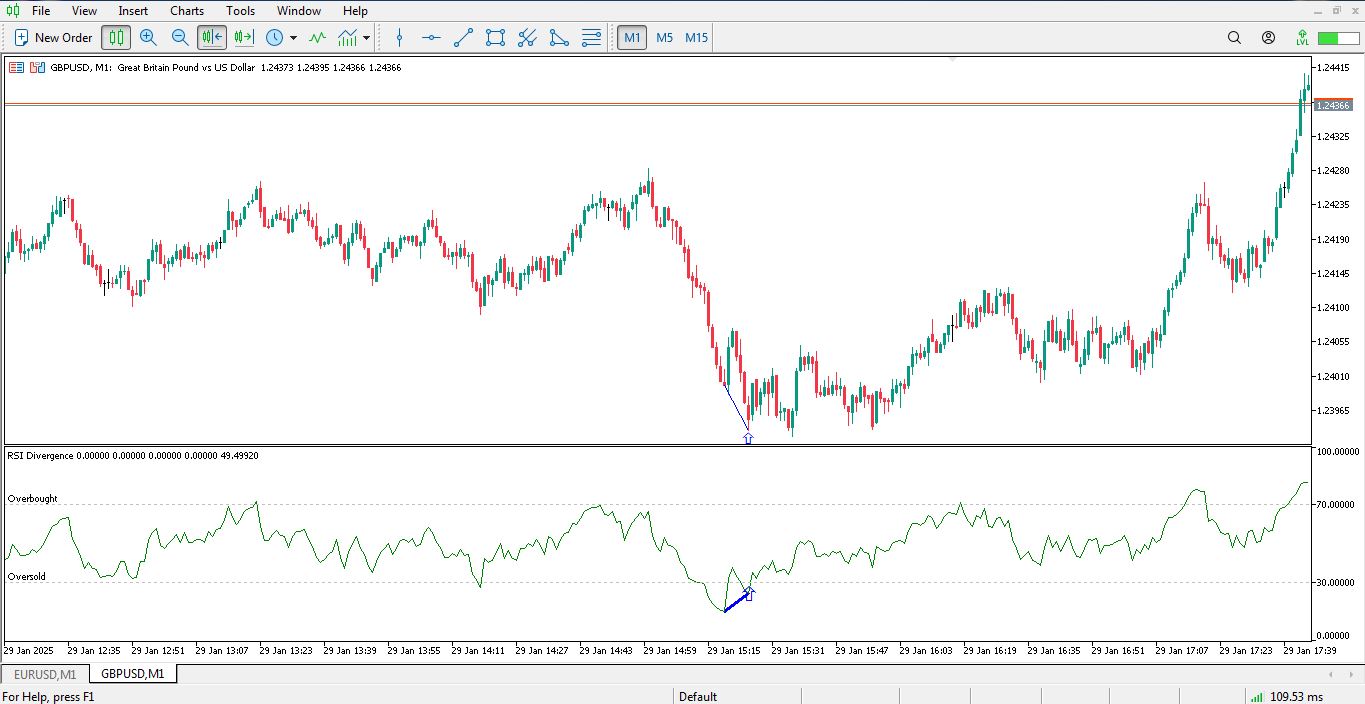Restore down the application window

[x=1336, y=10]
